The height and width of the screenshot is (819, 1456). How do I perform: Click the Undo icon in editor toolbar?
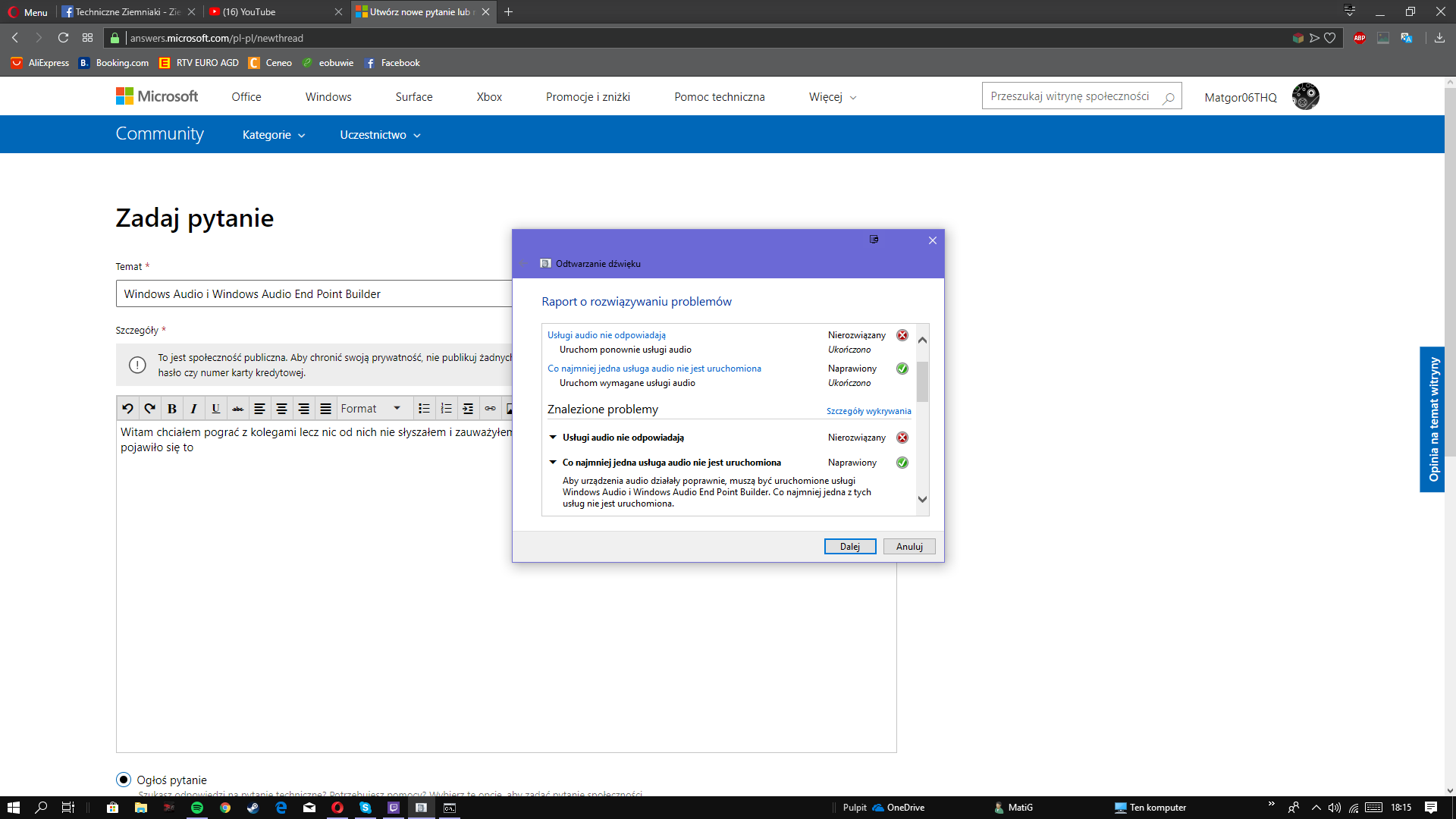(127, 408)
